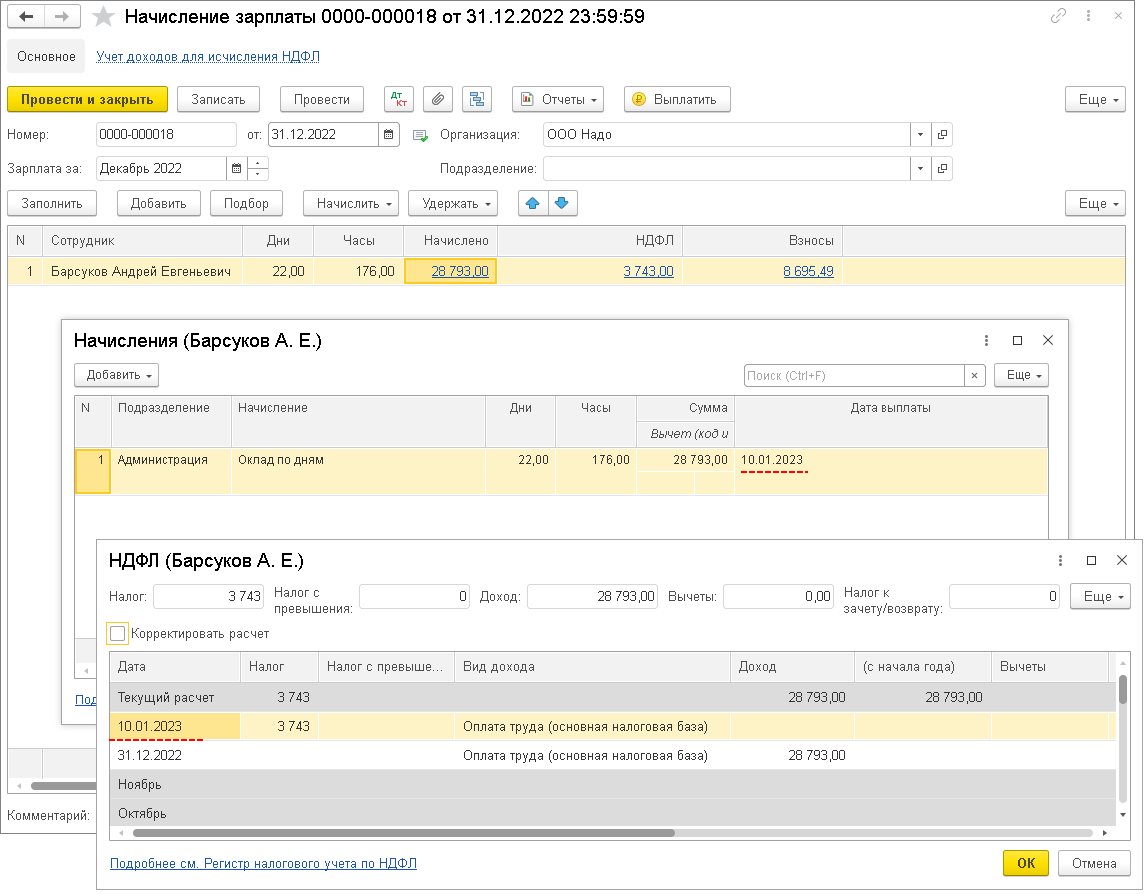1148x894 pixels.
Task: Move employee row up with blue arrow
Action: point(533,204)
